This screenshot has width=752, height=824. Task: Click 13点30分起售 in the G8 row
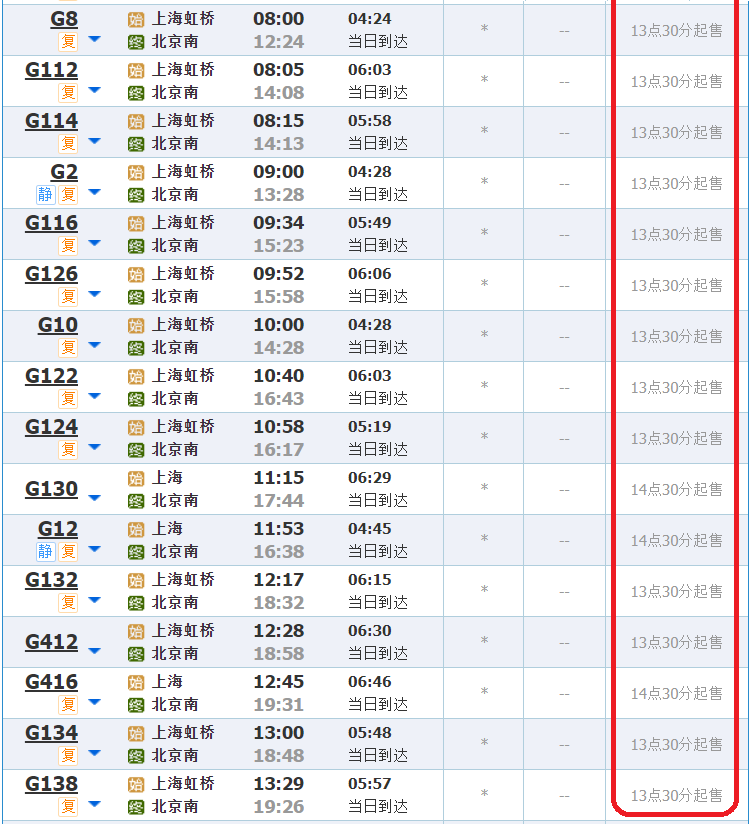coord(676,30)
